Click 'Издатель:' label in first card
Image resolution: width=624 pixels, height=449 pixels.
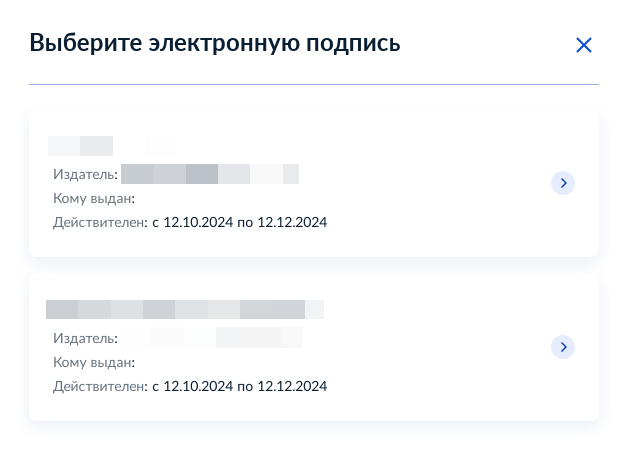86,174
